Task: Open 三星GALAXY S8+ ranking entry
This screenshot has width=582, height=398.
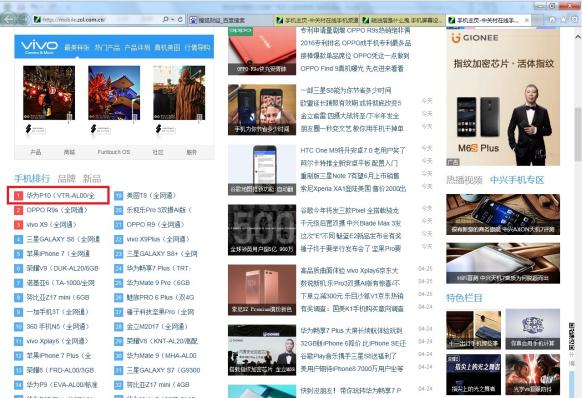Action: [162, 254]
